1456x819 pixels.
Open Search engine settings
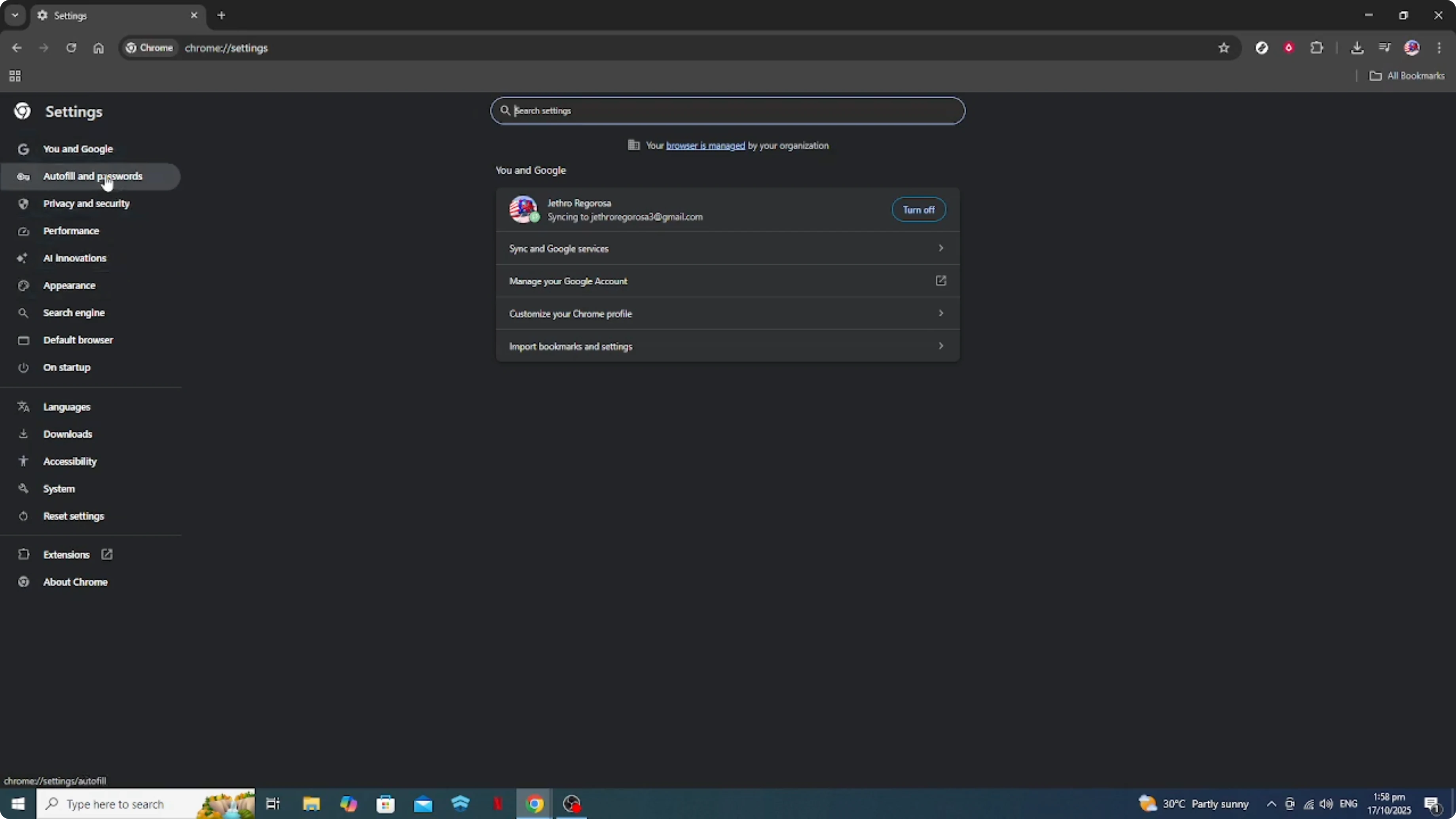point(91,313)
